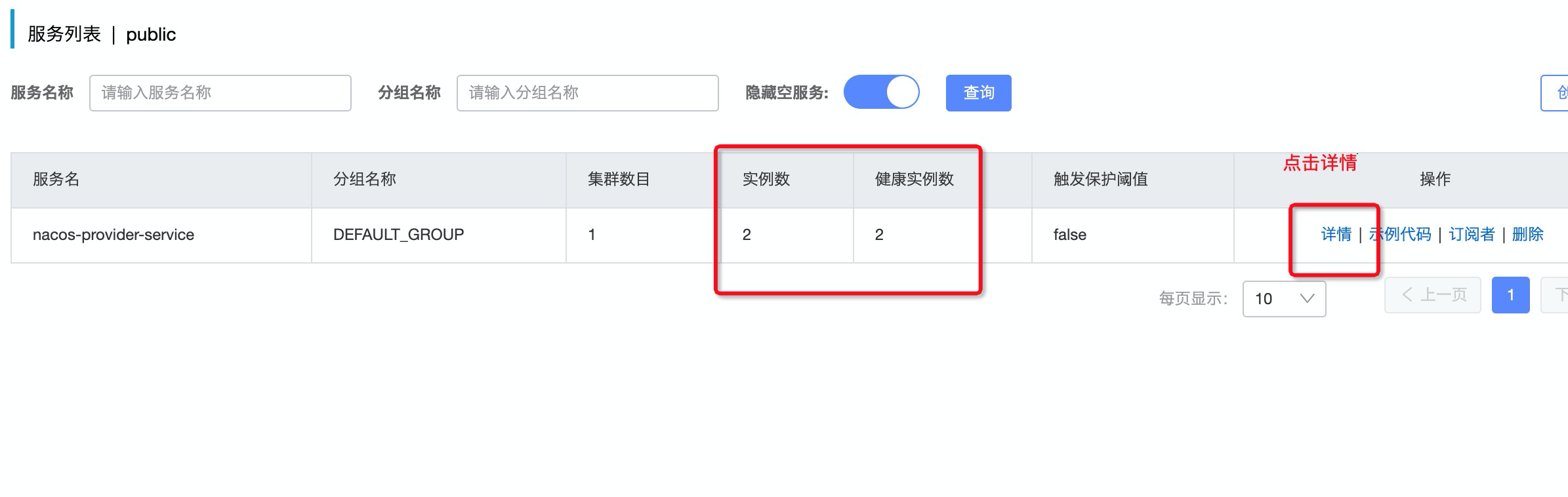Select the nacos-provider-service name cell
This screenshot has height=497, width=1568.
coord(113,235)
